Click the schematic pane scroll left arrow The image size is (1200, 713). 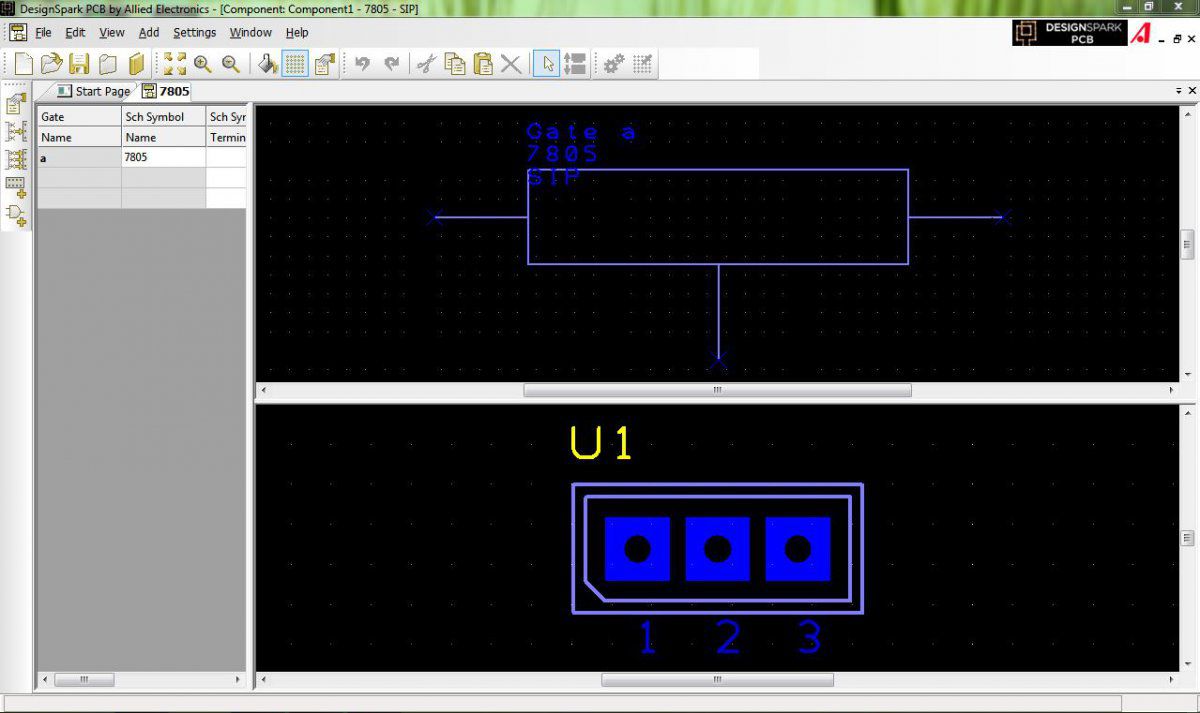(x=264, y=390)
